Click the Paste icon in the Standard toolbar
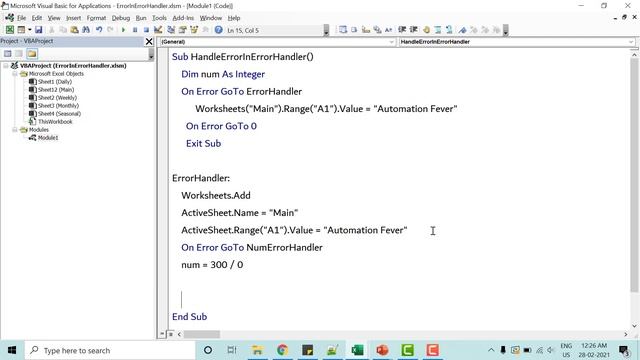The image size is (640, 360). click(x=74, y=30)
